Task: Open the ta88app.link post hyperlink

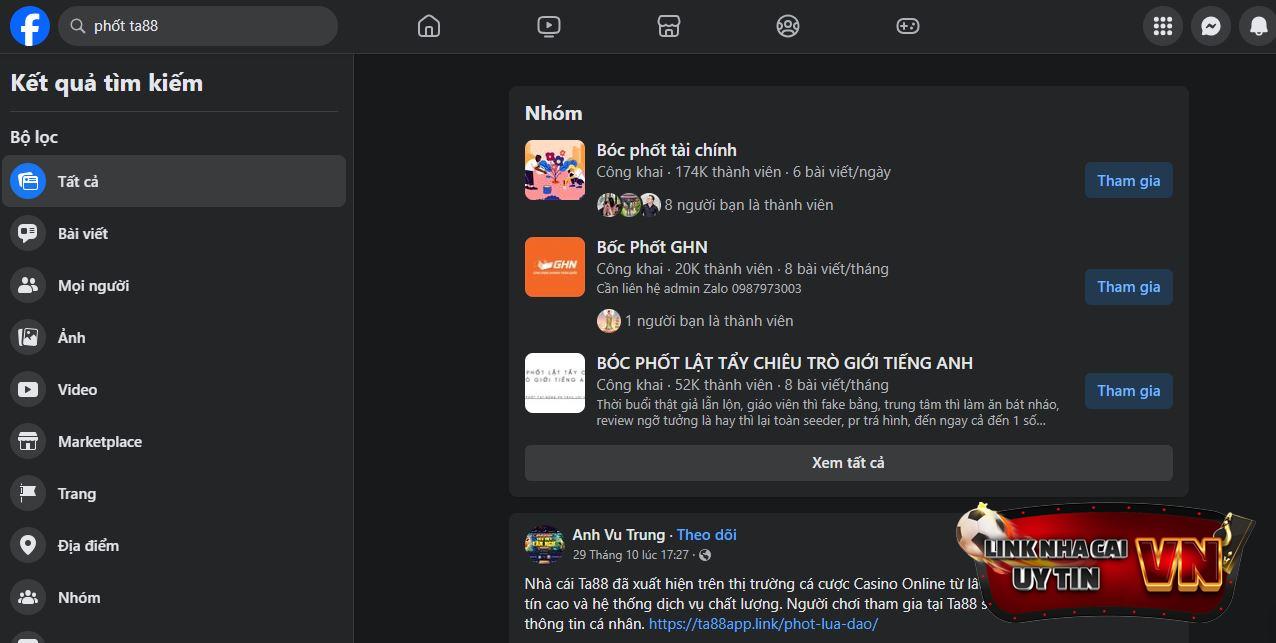Action: [763, 624]
